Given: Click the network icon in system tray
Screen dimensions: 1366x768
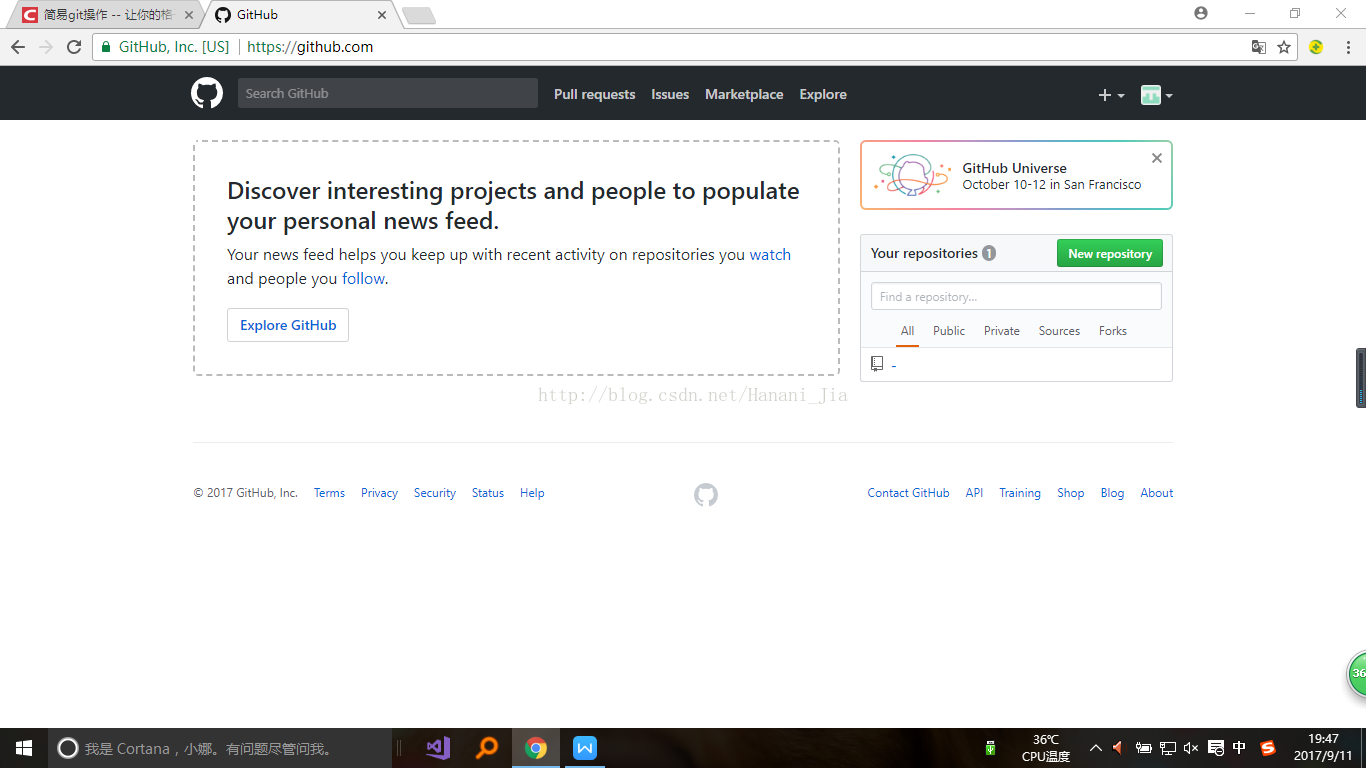Looking at the screenshot, I should point(1167,748).
